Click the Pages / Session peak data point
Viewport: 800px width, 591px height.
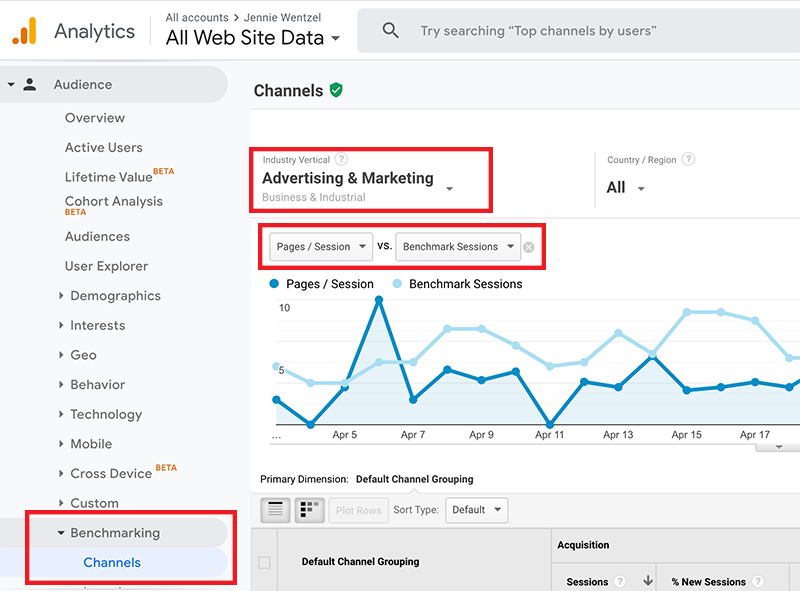379,300
